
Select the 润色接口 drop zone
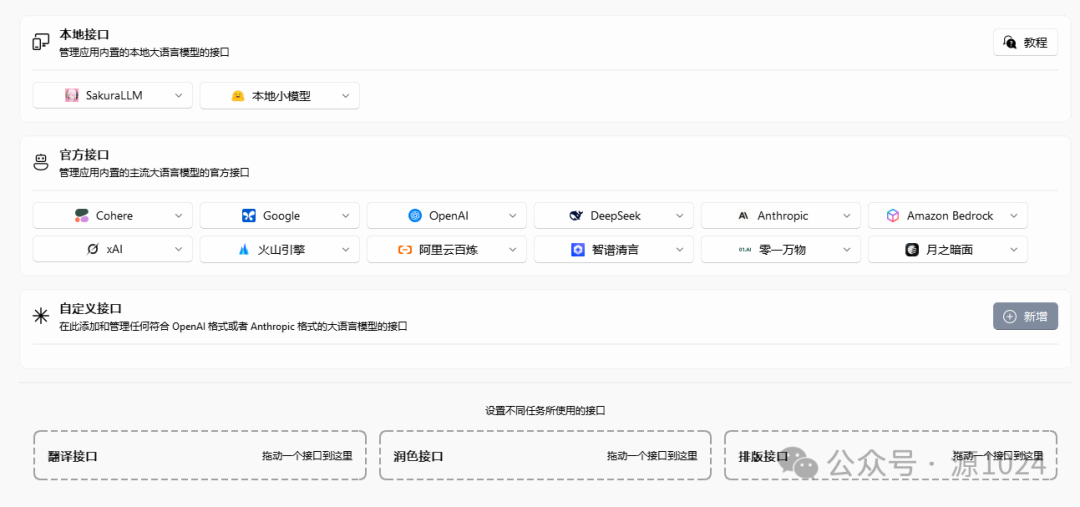(x=545, y=456)
